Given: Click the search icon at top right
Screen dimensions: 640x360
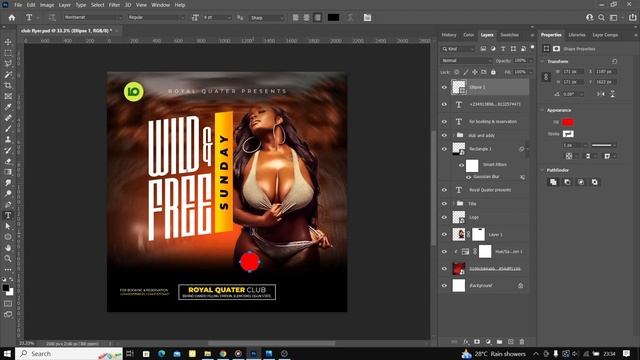Looking at the screenshot, I should pos(601,18).
